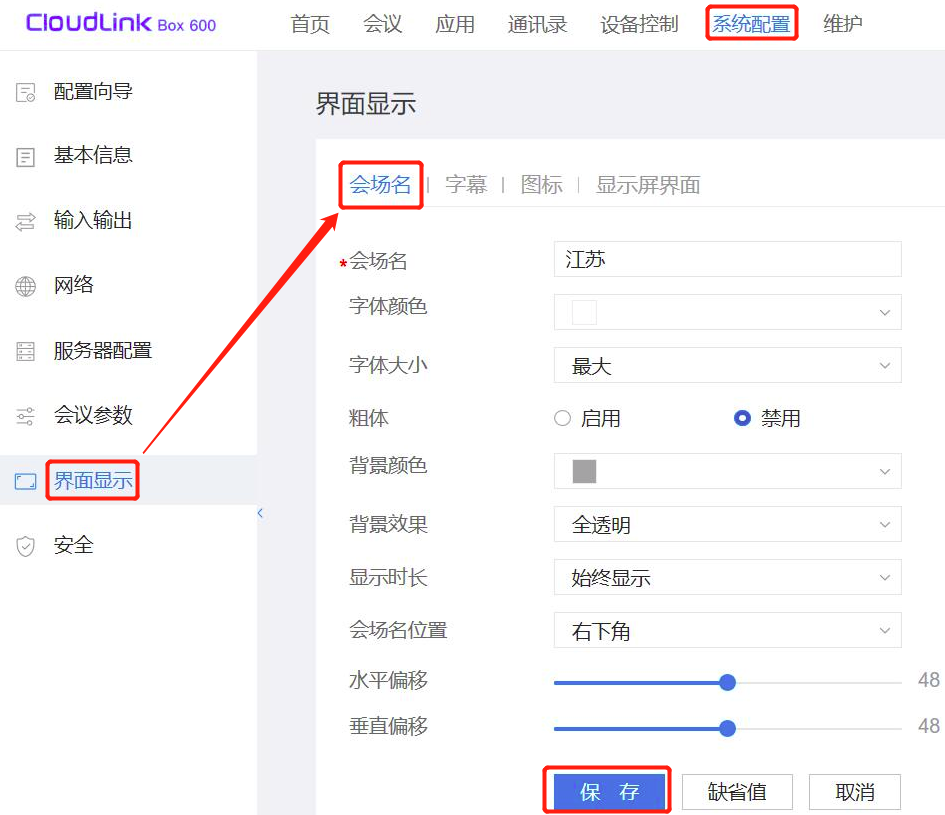Click the 垂直偏移 value 48
Viewport: 945px width, 815px height.
[x=929, y=726]
